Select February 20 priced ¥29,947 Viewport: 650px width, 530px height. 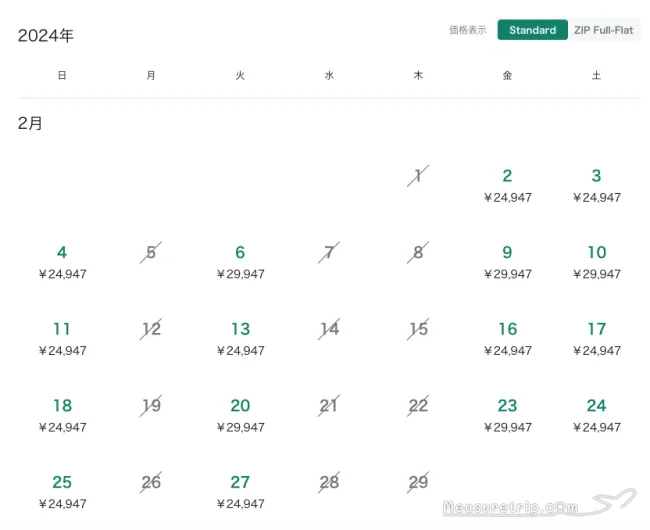240,415
